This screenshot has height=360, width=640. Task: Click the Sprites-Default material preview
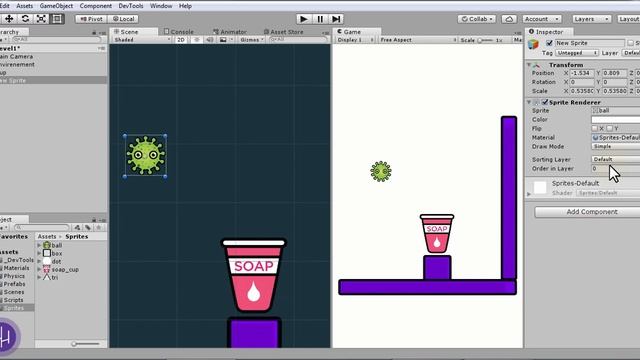540,187
